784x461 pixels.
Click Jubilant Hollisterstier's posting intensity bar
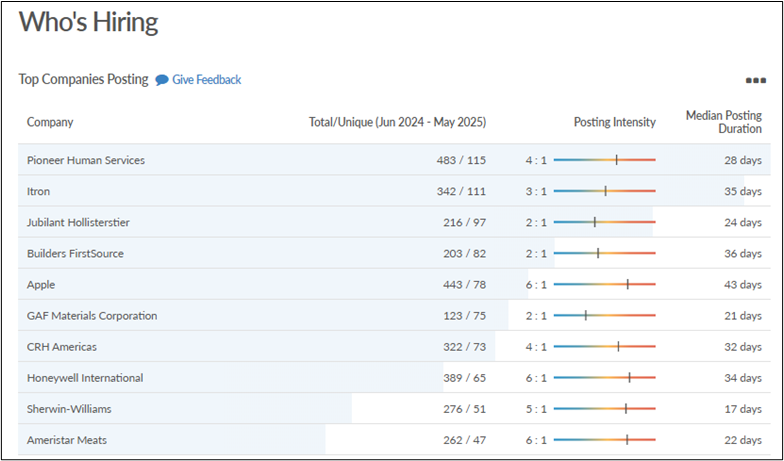604,222
